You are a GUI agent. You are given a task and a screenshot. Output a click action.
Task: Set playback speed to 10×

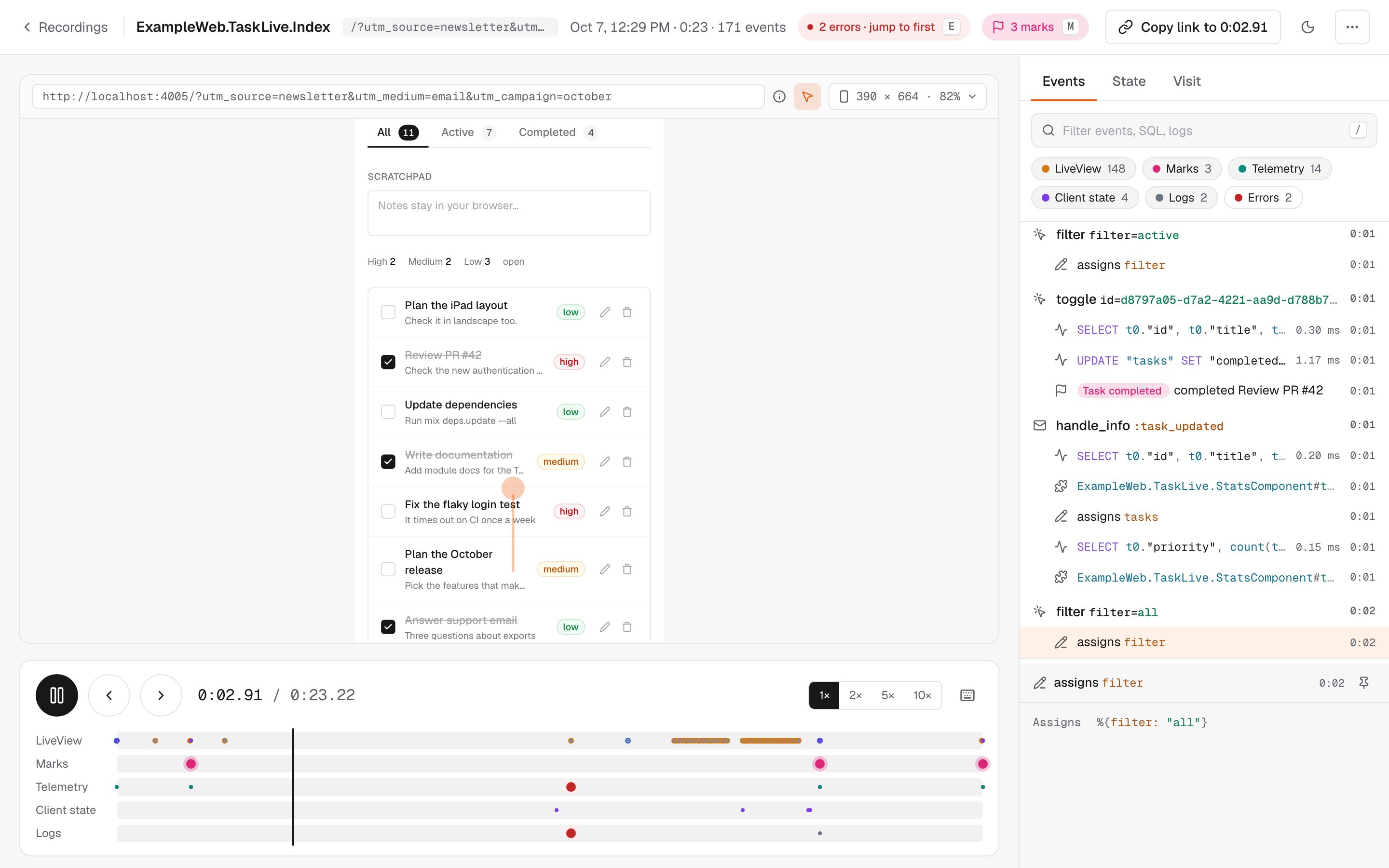pos(922,695)
